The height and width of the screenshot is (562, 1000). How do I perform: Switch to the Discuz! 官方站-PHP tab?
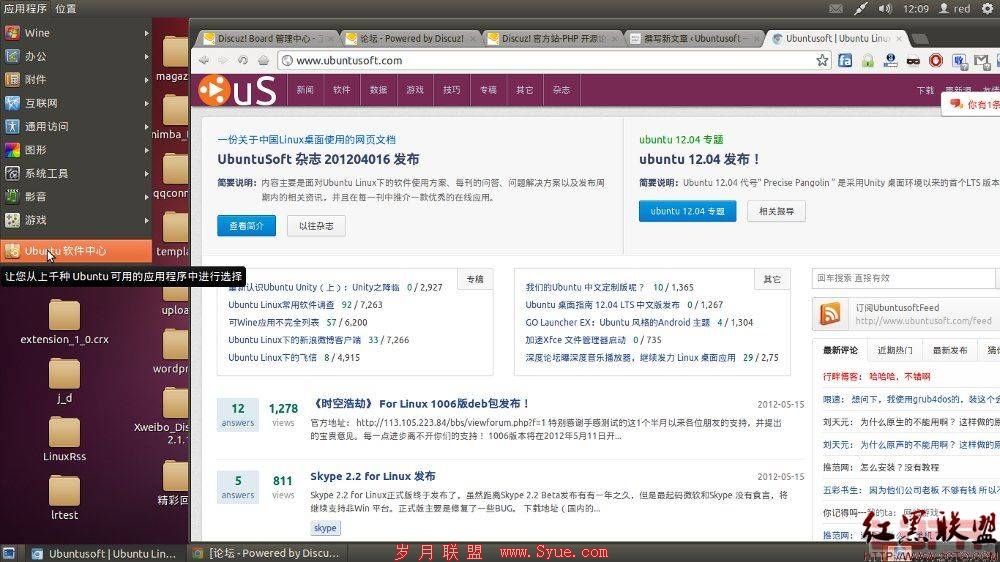552,38
